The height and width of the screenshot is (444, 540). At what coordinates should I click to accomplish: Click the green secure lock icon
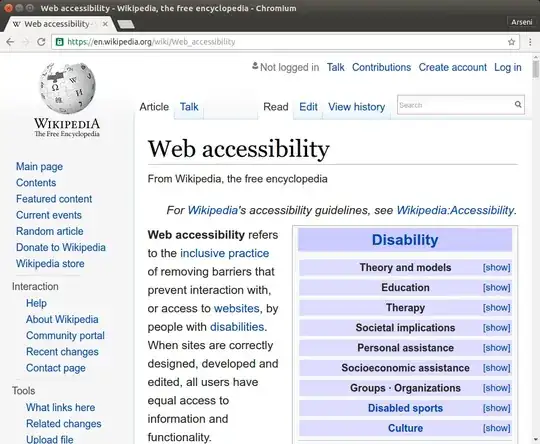(60, 42)
